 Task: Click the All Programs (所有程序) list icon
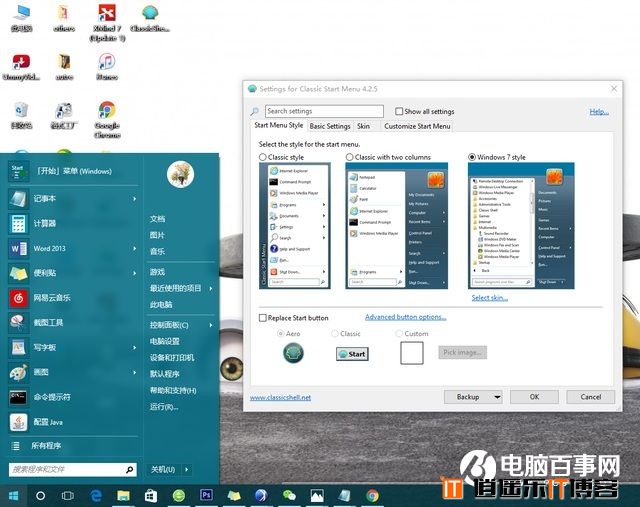click(x=16, y=446)
